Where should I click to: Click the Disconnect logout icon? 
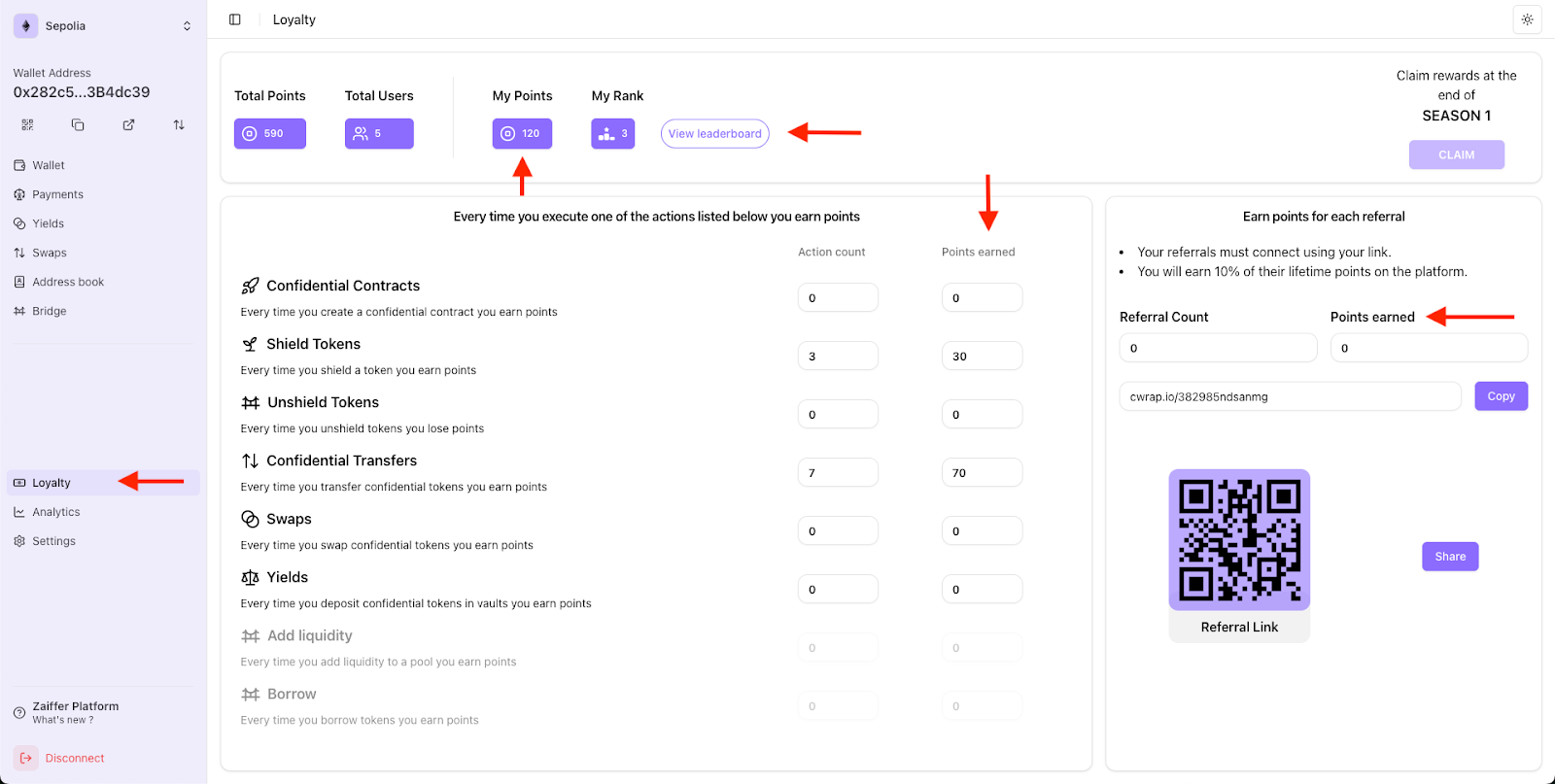tap(26, 758)
